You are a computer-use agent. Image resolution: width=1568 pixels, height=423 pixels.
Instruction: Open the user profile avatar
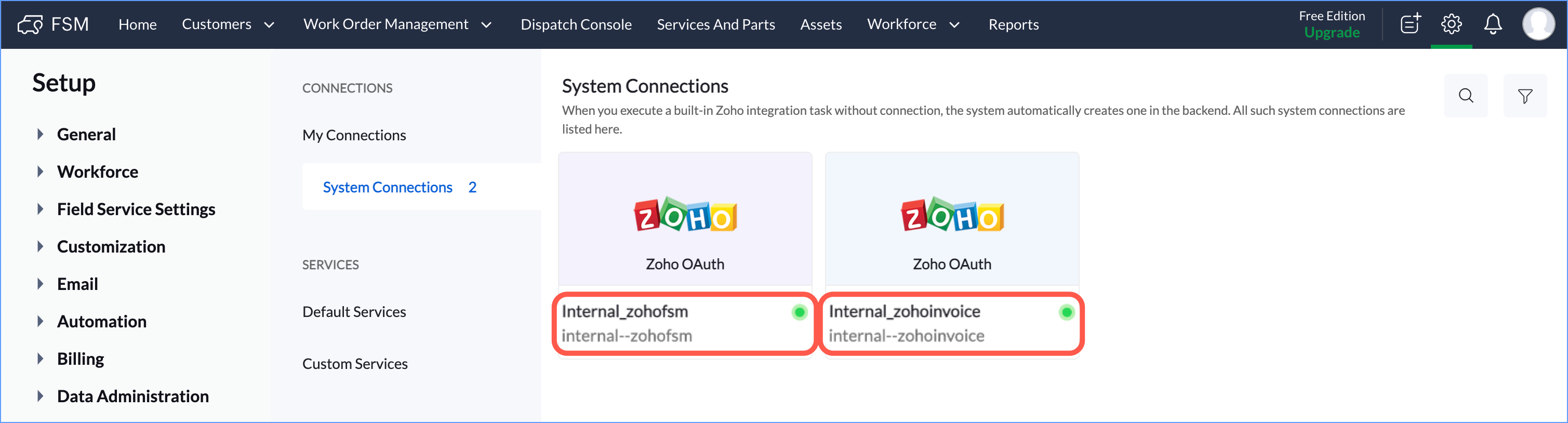click(x=1537, y=24)
